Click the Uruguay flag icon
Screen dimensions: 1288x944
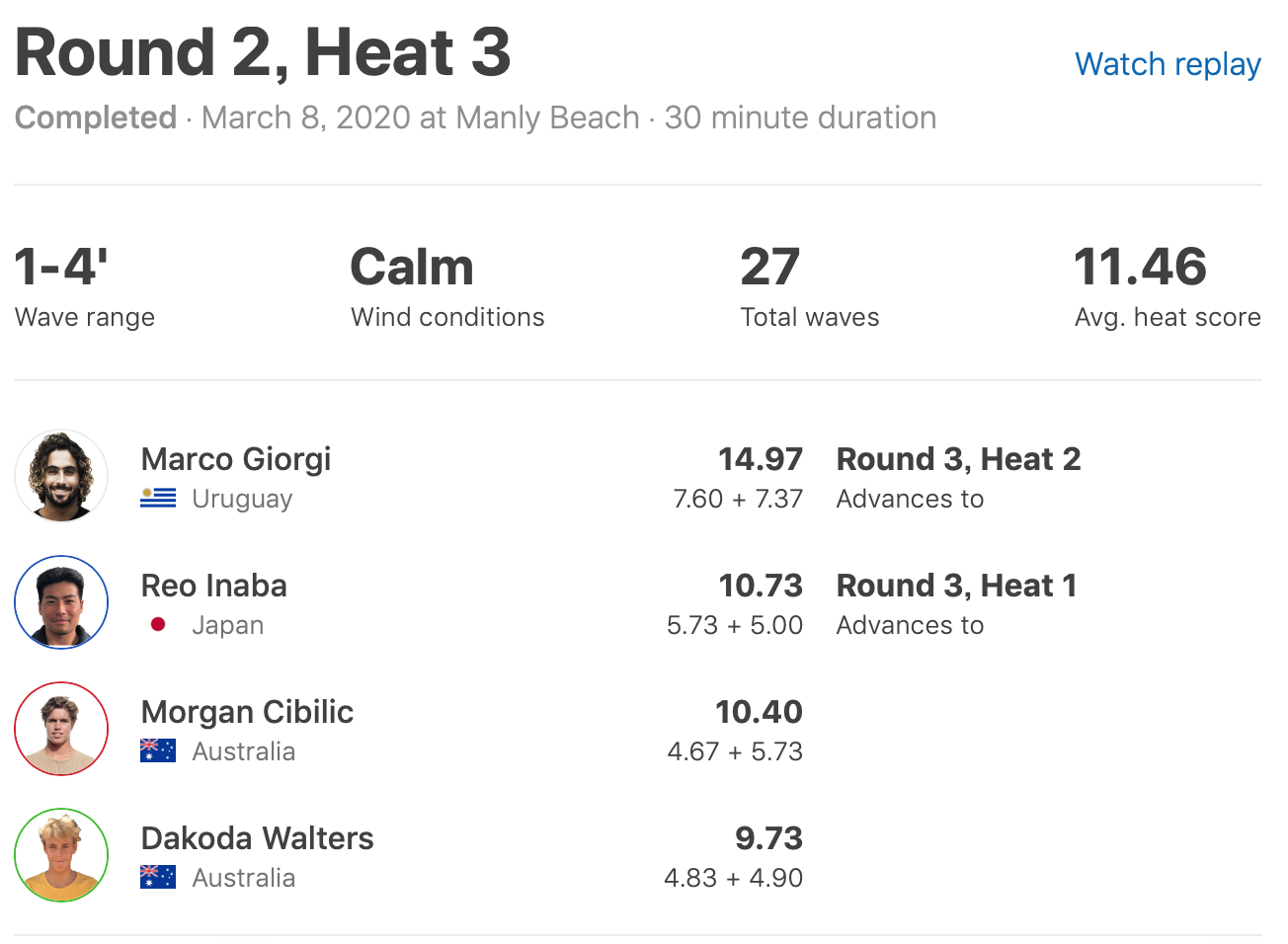(x=158, y=499)
